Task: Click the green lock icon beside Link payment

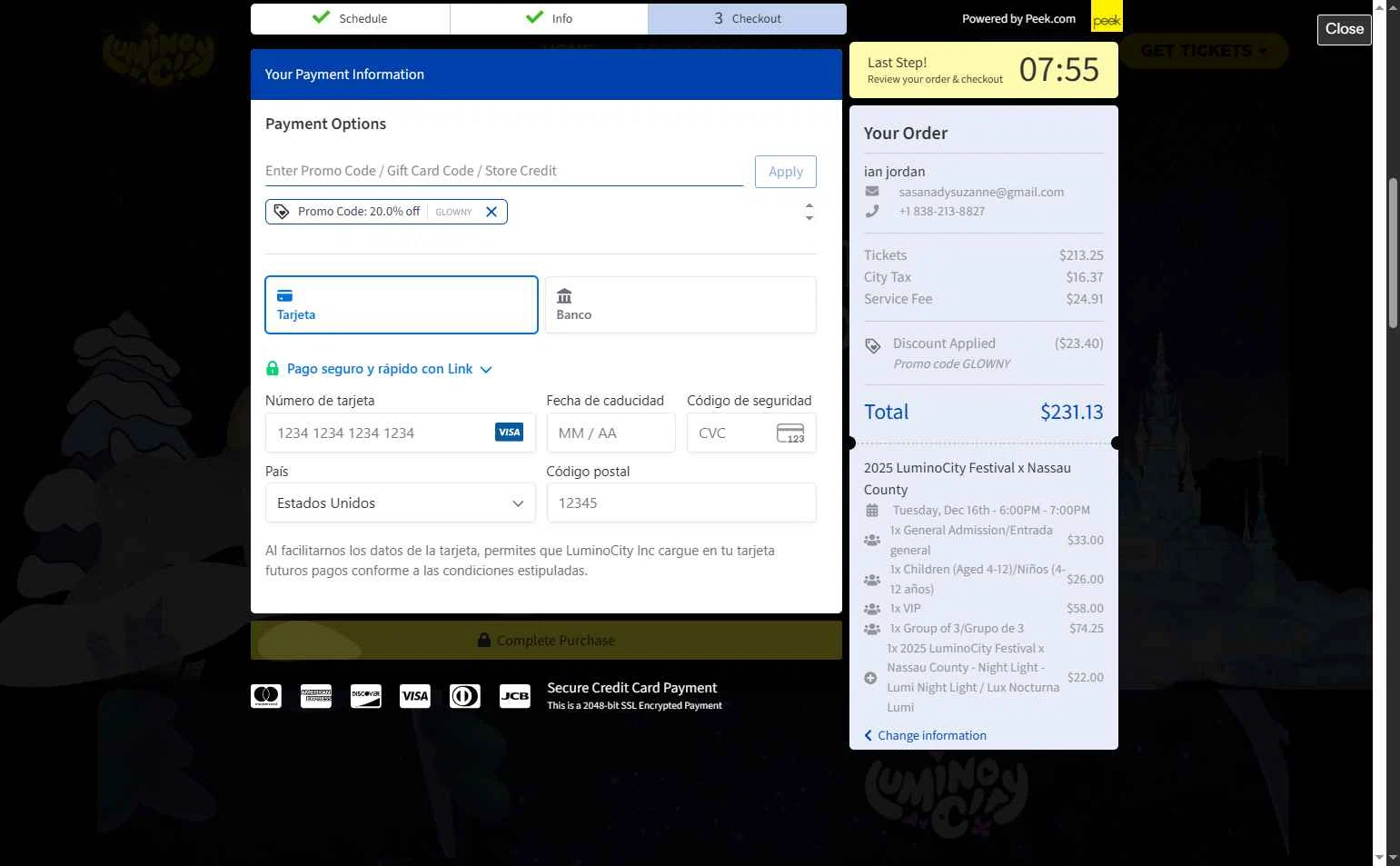Action: click(x=272, y=369)
